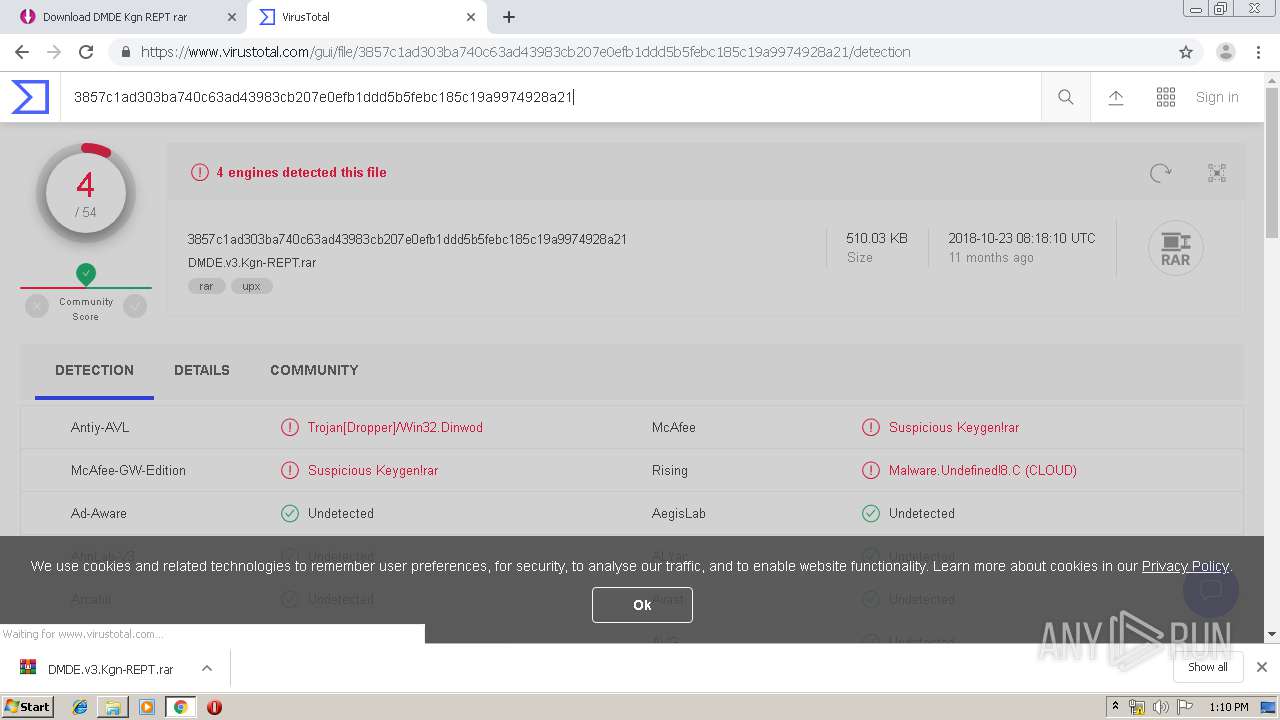Click the 2018-10-23 08:18:10 UTC date
Viewport: 1280px width, 720px height.
pos(1022,238)
